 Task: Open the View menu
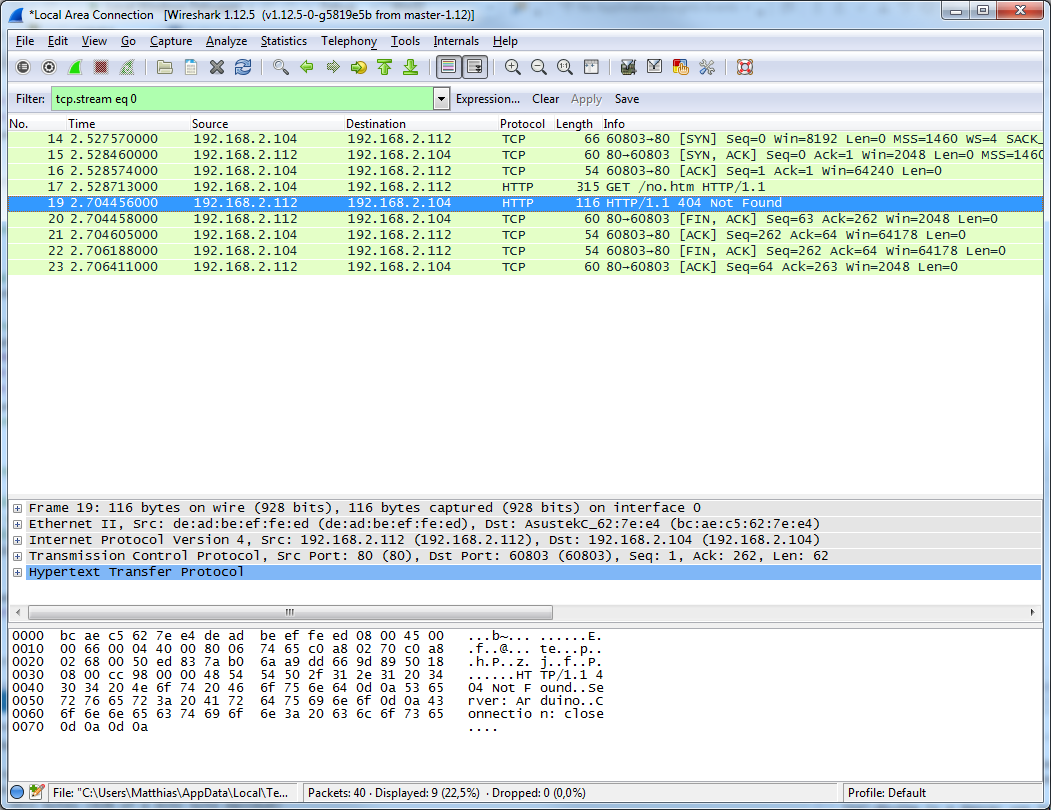point(94,41)
